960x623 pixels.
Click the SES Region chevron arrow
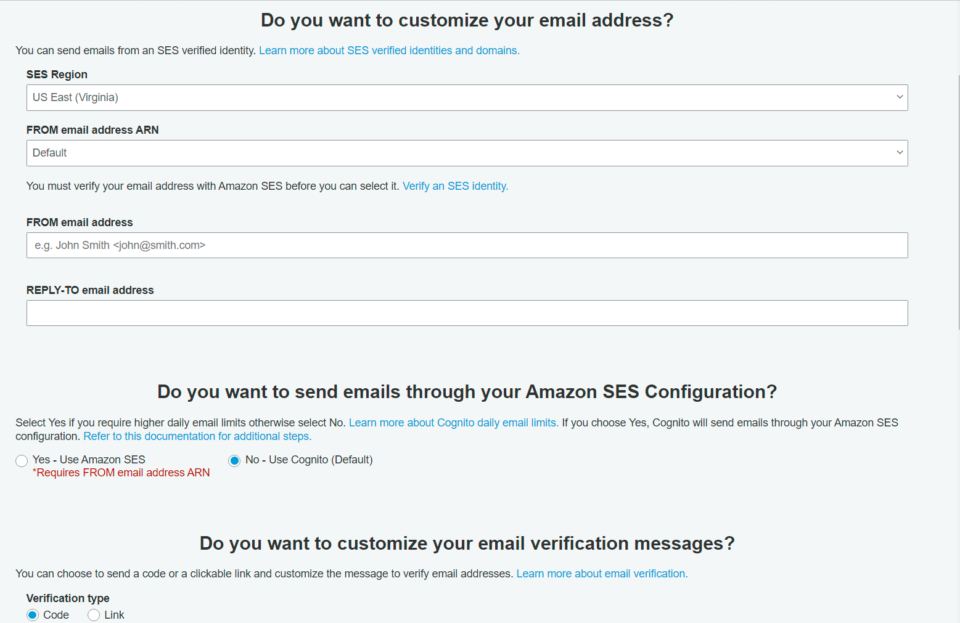pyautogui.click(x=898, y=97)
